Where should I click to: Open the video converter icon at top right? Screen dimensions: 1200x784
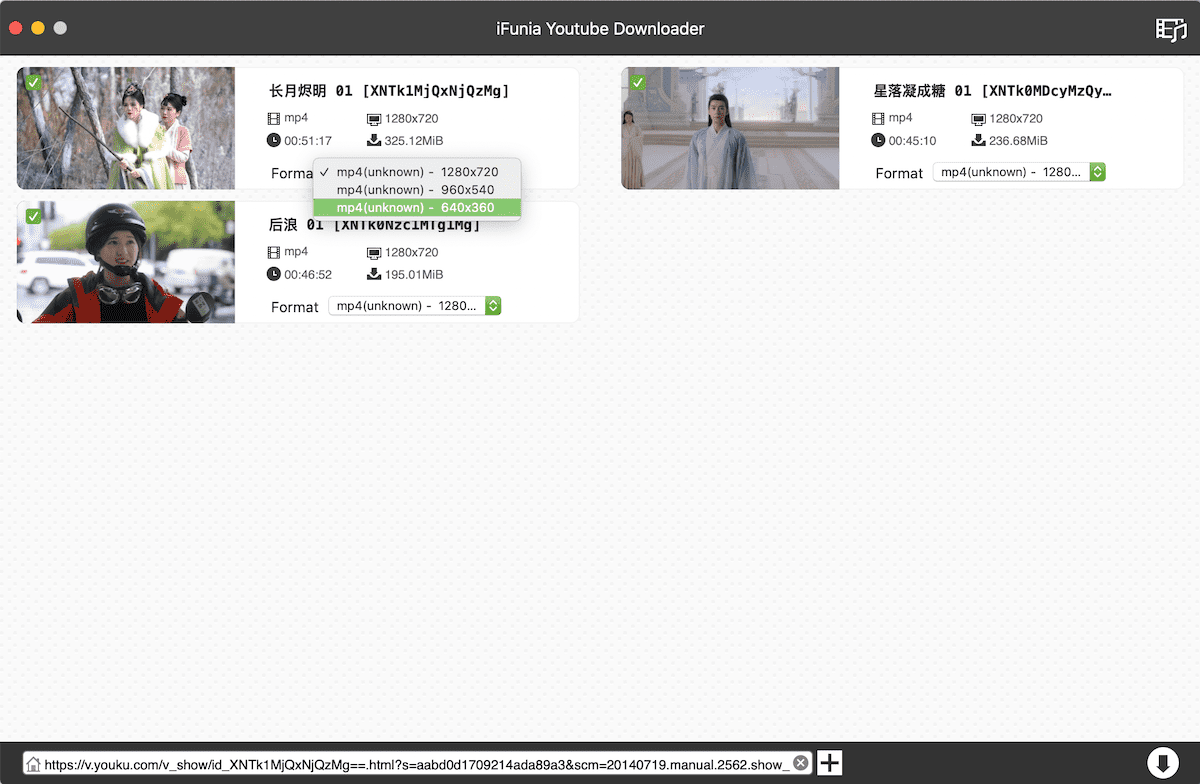[x=1170, y=29]
